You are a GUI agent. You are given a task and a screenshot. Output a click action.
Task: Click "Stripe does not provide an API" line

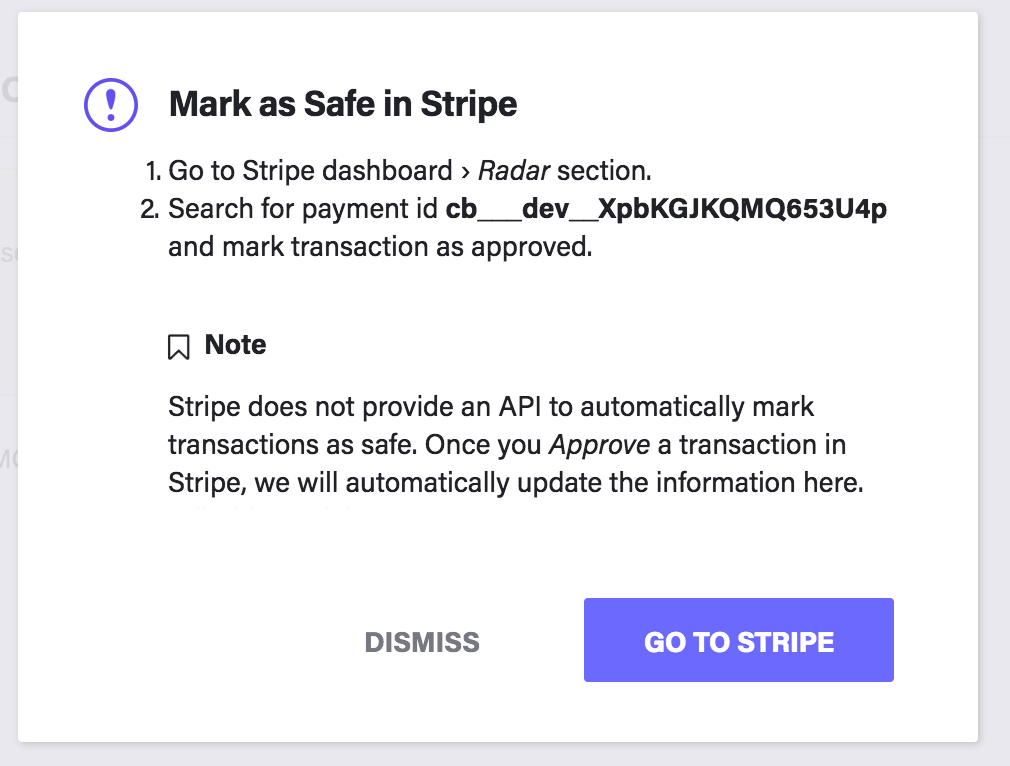pos(491,407)
